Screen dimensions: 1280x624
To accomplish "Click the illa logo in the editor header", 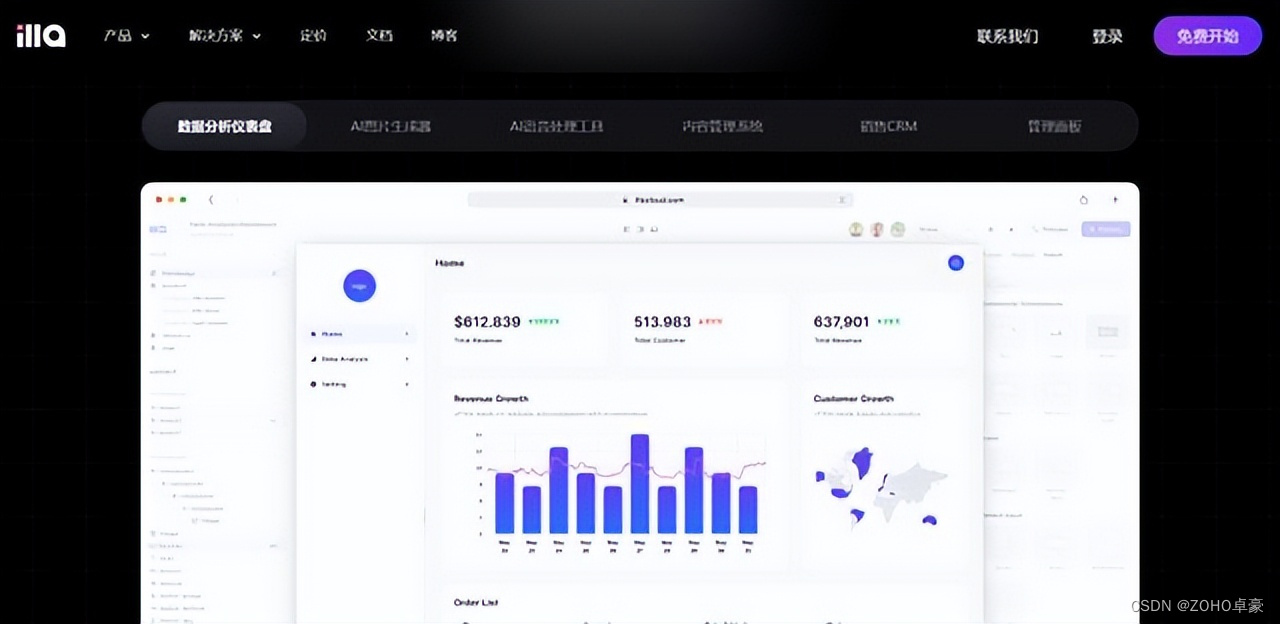I will pyautogui.click(x=158, y=229).
